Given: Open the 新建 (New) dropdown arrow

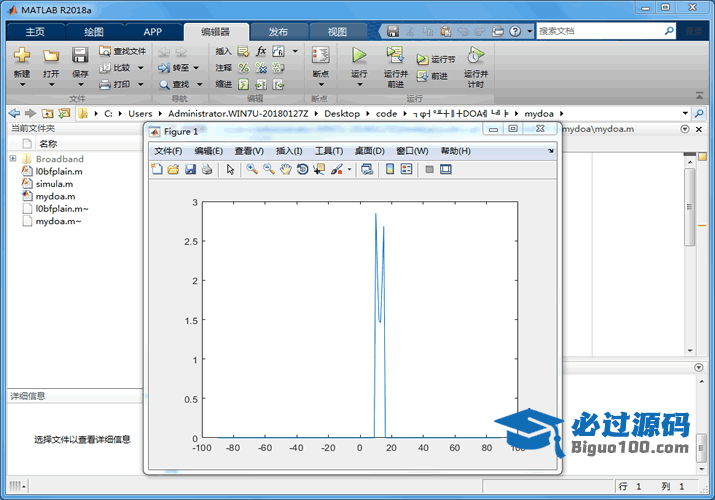Looking at the screenshot, I should 22,85.
